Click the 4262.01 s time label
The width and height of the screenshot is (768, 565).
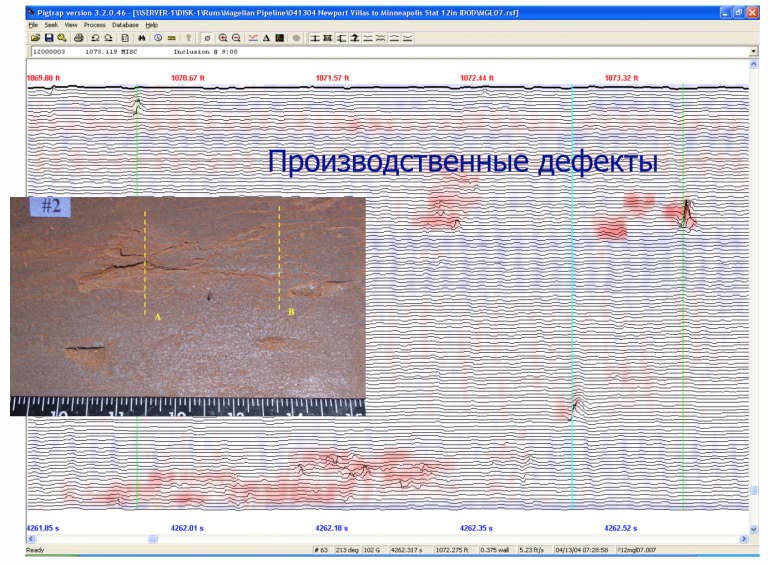point(187,528)
